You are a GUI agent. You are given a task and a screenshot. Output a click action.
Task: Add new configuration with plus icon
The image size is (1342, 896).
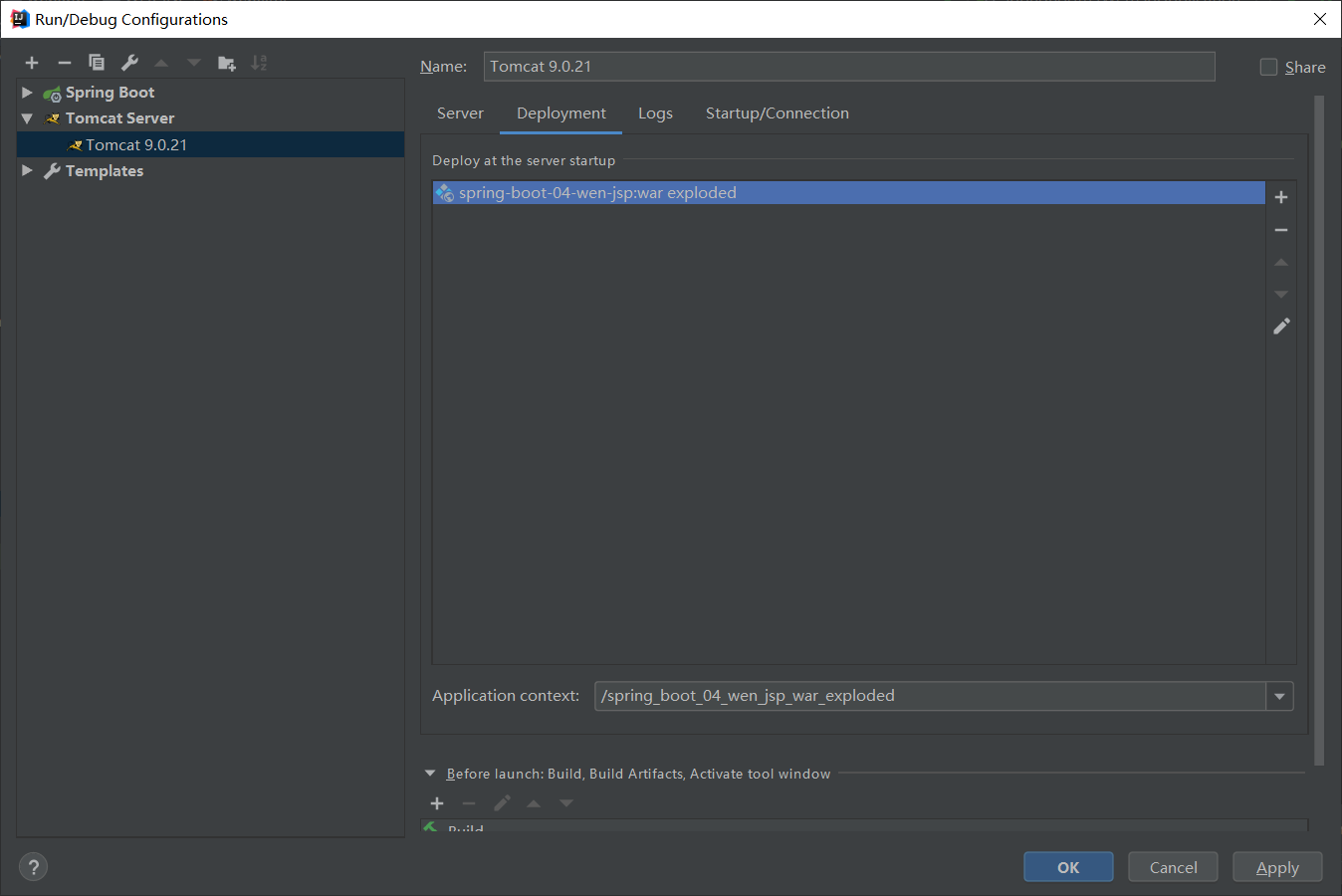coord(32,63)
